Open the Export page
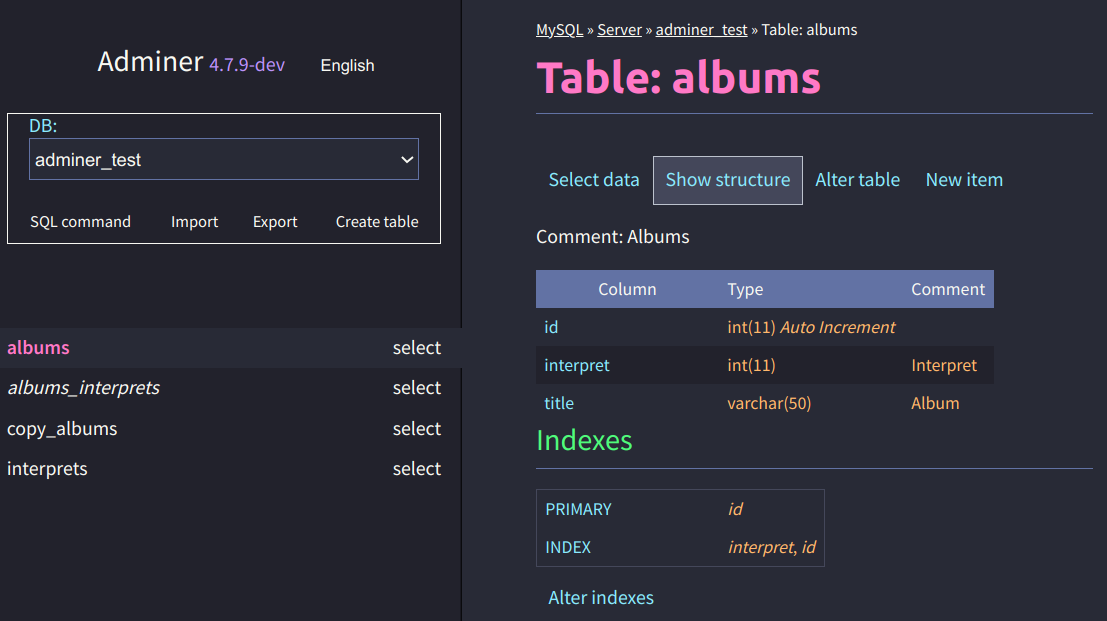 click(x=275, y=221)
